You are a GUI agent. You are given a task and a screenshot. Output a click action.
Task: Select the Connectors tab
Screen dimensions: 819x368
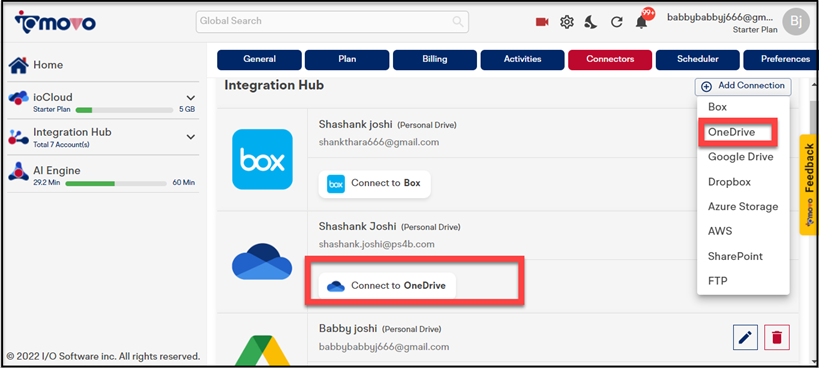point(610,60)
